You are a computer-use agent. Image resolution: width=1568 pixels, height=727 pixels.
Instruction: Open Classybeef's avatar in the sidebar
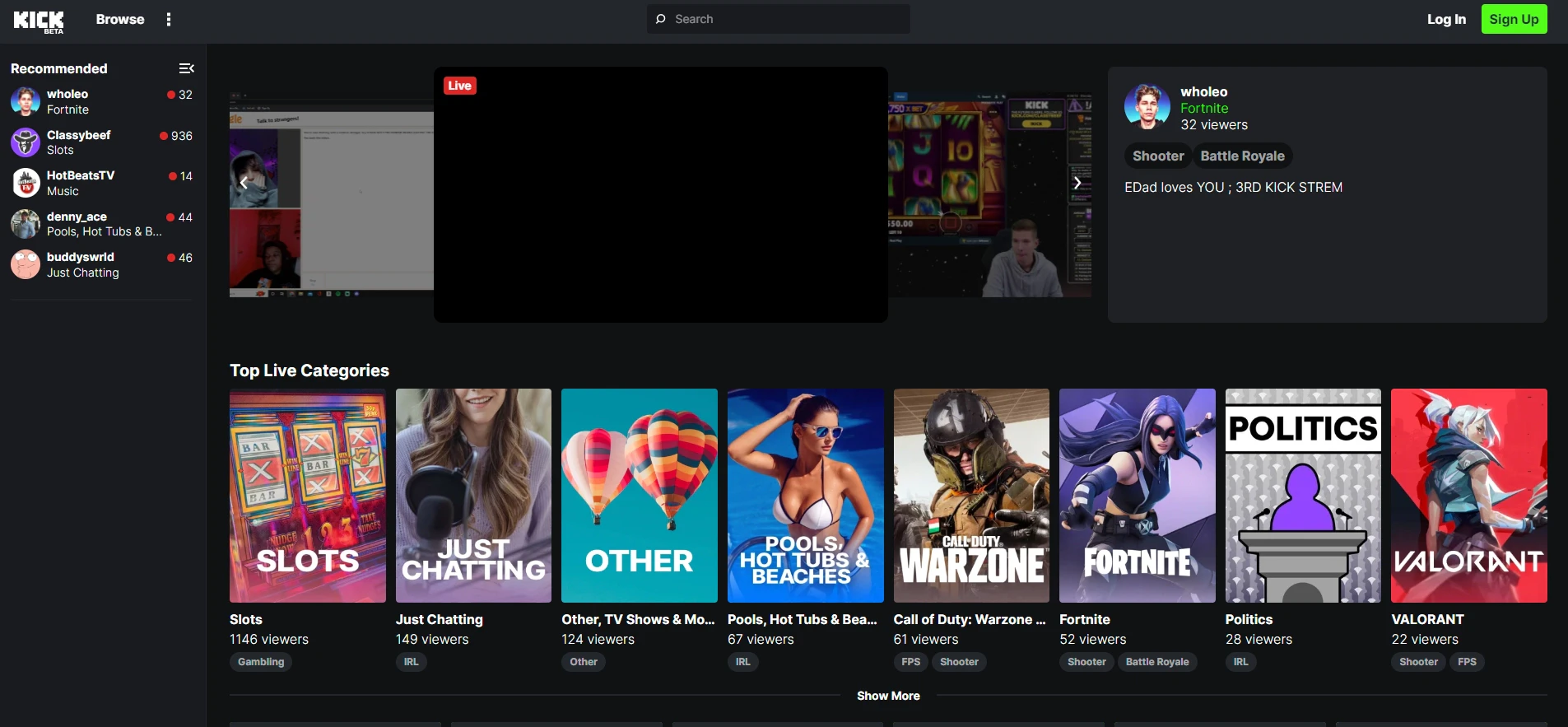[x=26, y=142]
